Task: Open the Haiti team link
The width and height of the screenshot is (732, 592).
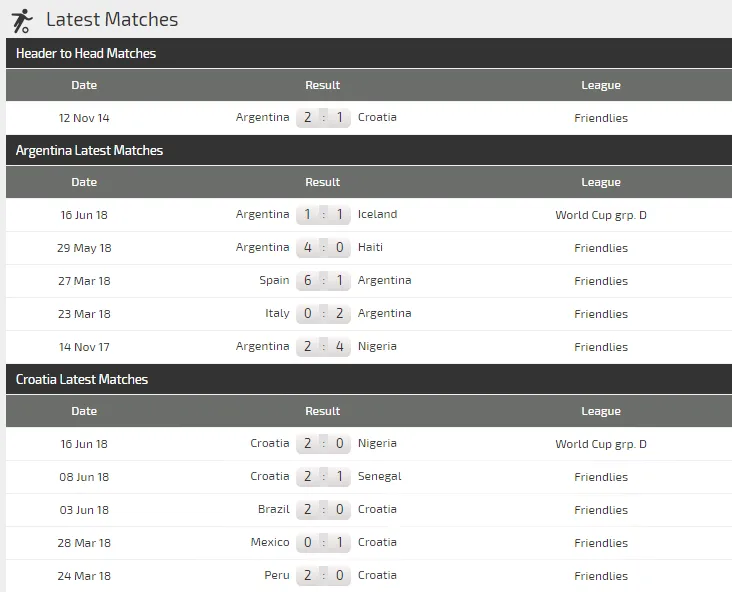Action: tap(370, 247)
